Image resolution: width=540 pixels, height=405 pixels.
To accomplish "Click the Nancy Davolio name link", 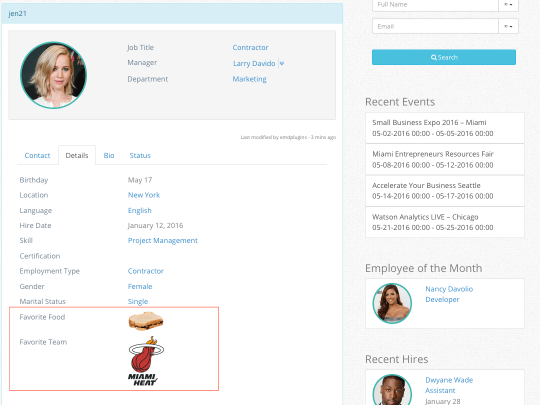I will [449, 289].
